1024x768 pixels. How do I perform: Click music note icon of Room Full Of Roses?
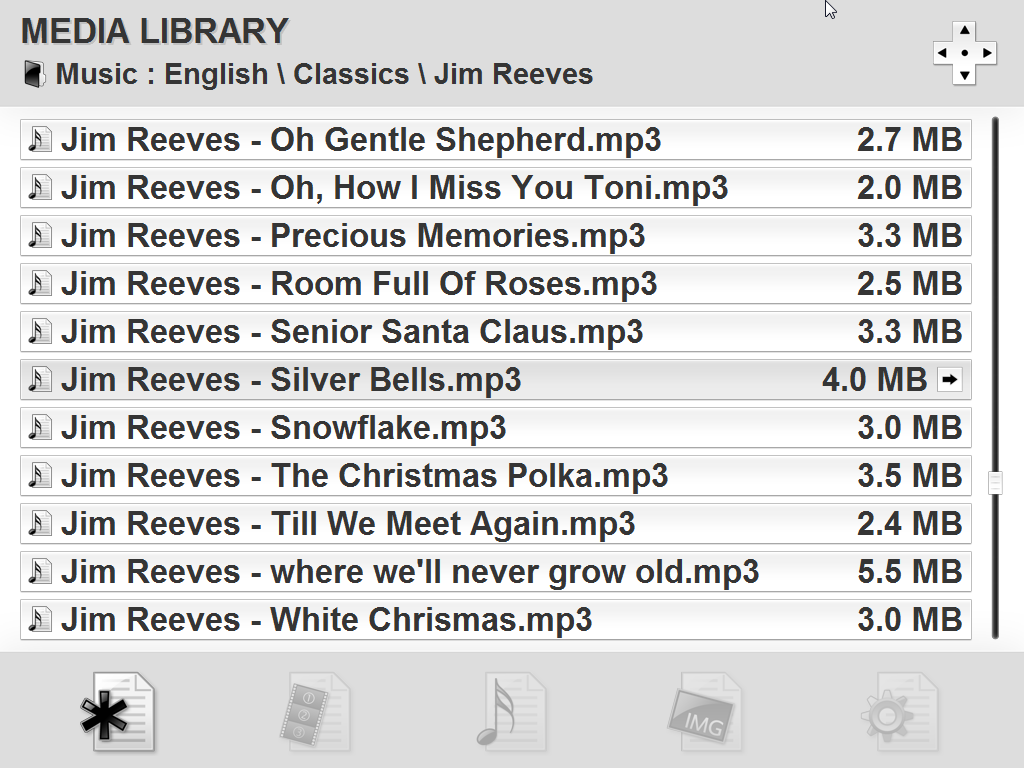point(40,283)
